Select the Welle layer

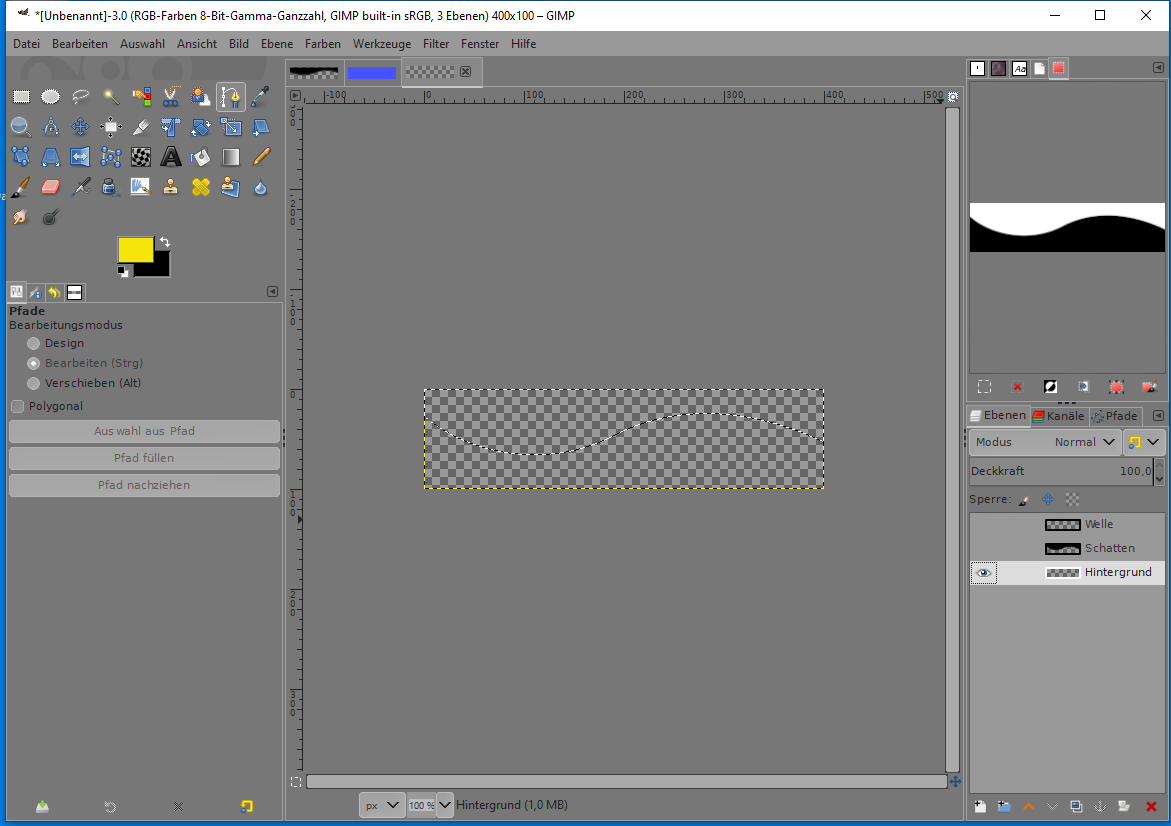coord(1098,524)
